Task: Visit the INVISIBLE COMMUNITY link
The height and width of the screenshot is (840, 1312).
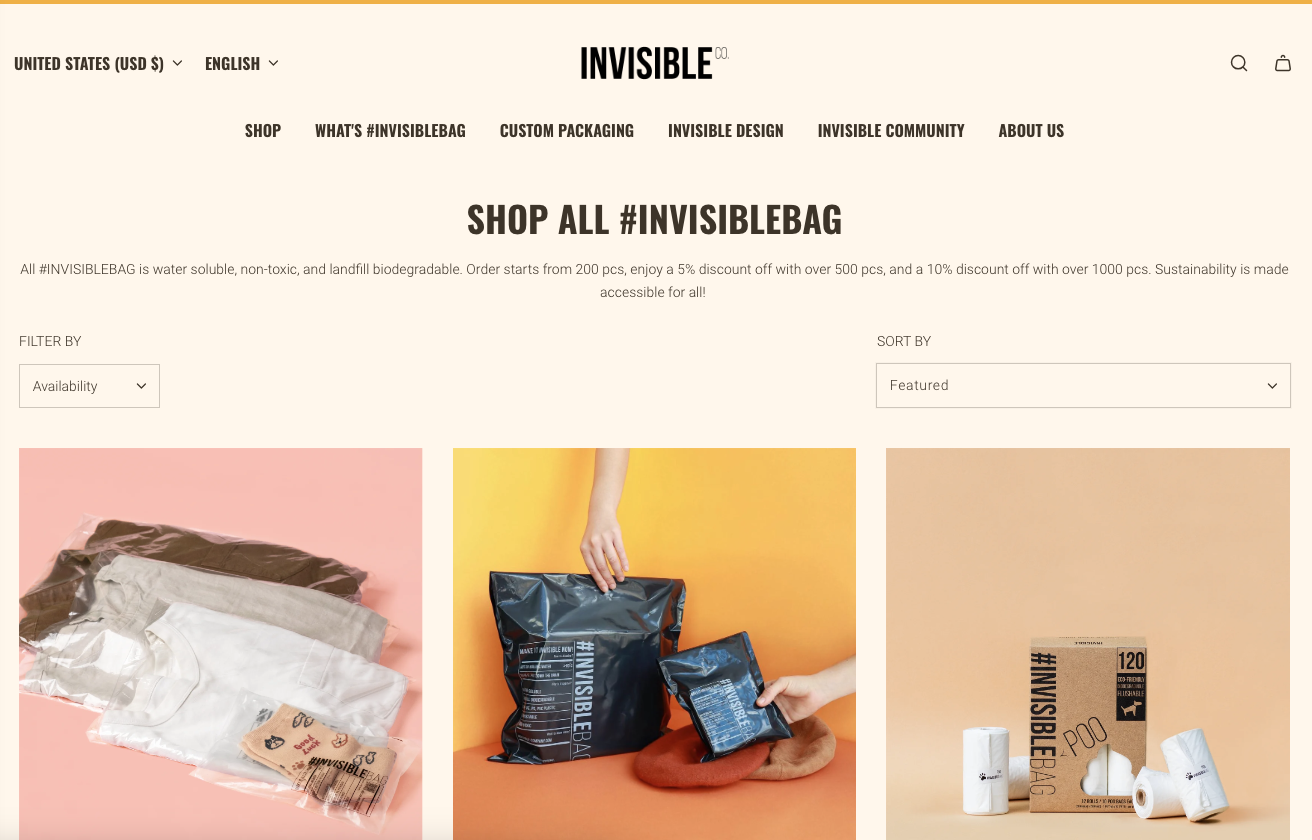Action: pyautogui.click(x=891, y=131)
